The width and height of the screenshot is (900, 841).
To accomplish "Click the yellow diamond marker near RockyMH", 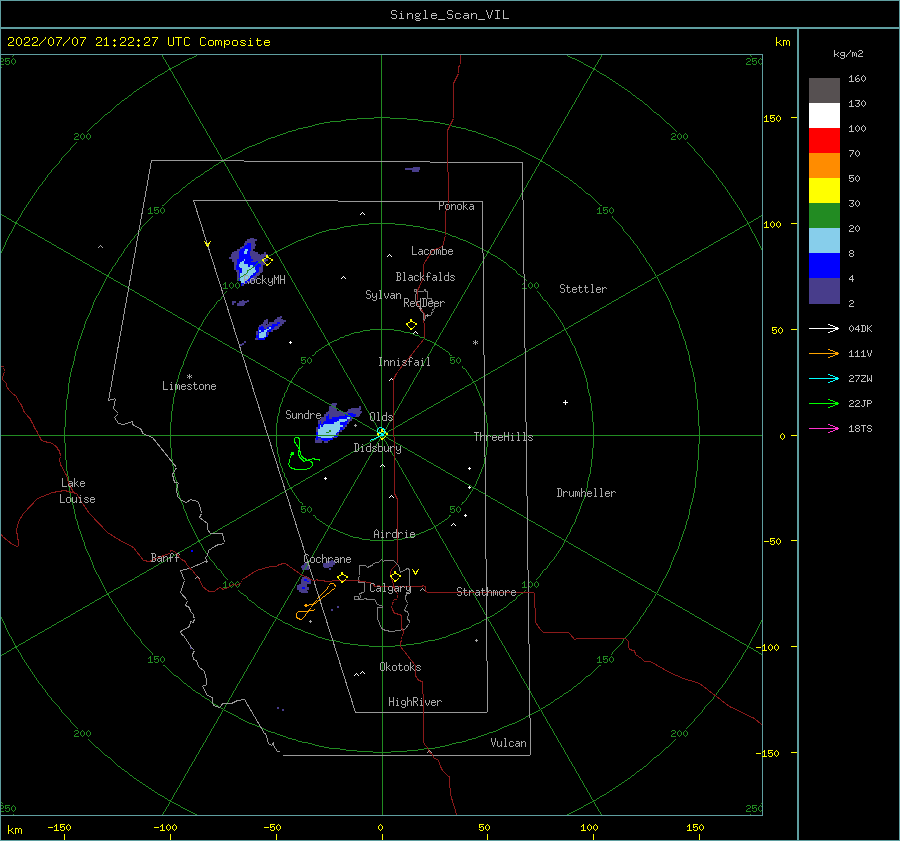I will (267, 261).
